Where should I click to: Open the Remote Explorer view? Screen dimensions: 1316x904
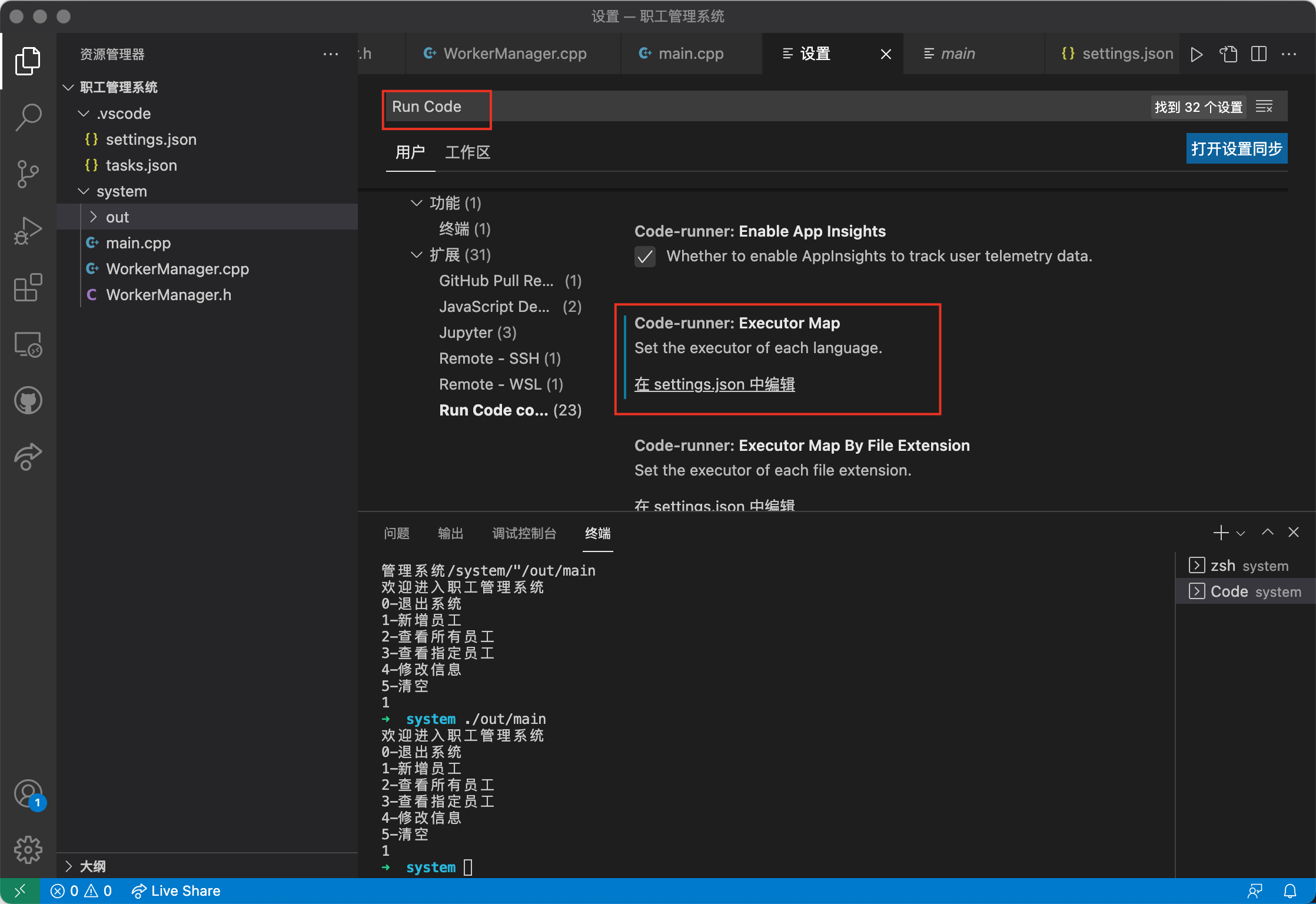coord(28,344)
